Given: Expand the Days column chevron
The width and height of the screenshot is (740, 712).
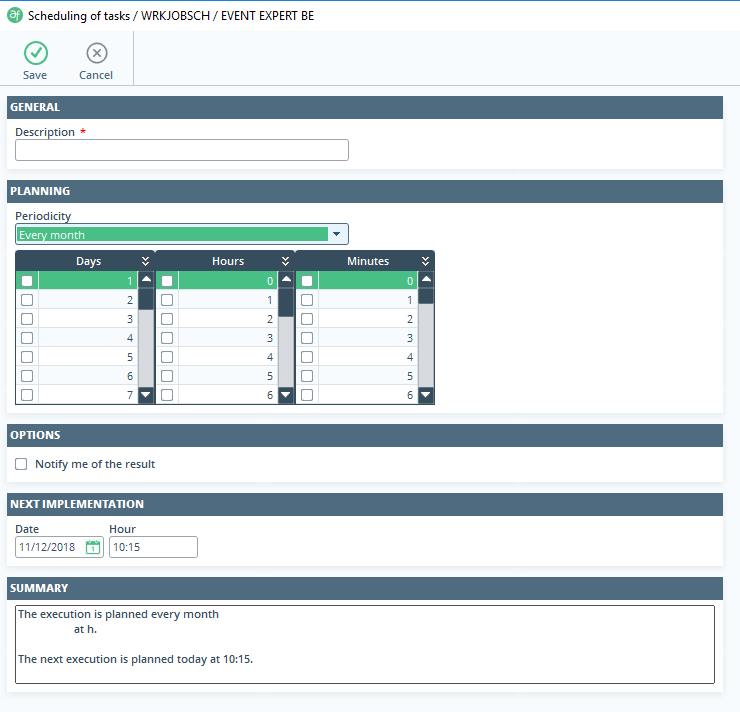Looking at the screenshot, I should pyautogui.click(x=146, y=261).
